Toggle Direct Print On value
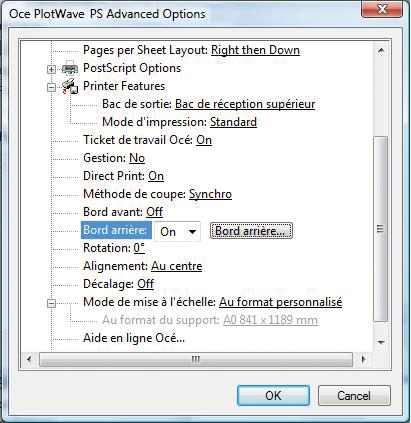The width and height of the screenshot is (411, 423). coord(156,176)
